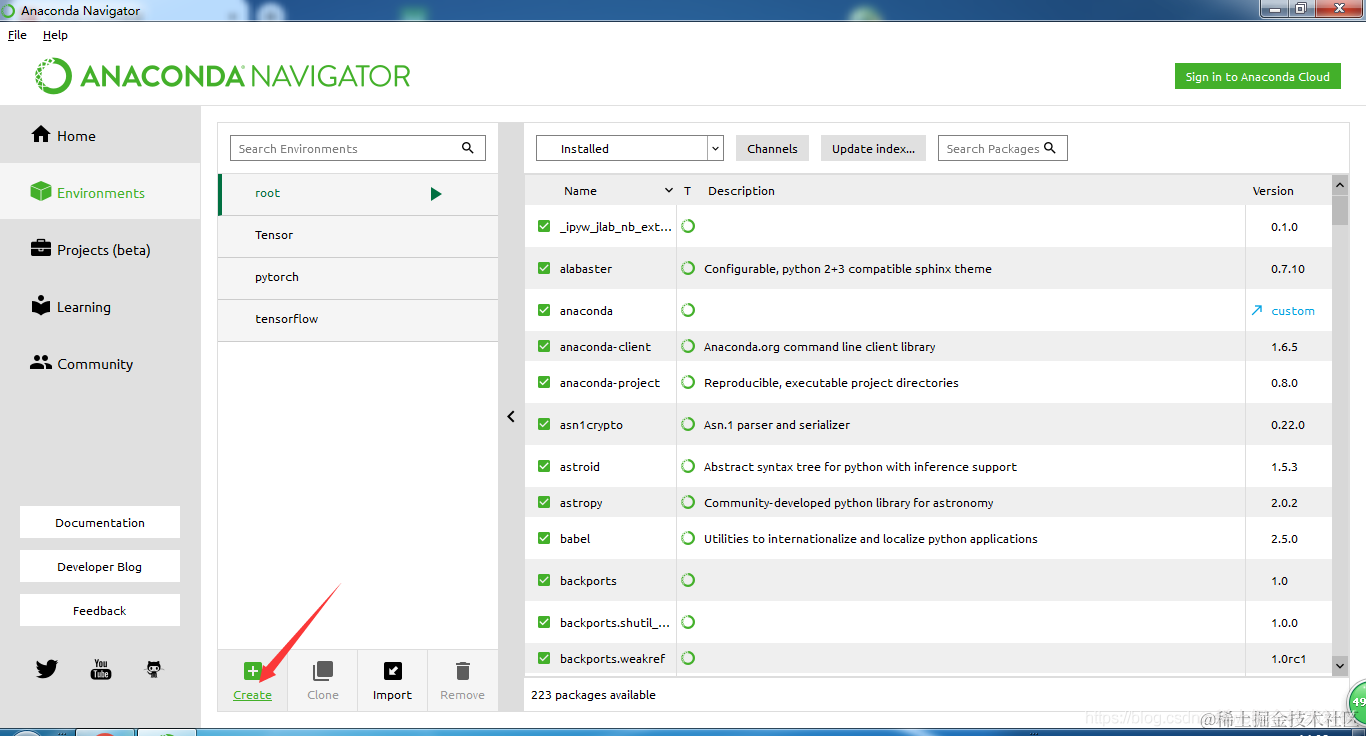Viewport: 1366px width, 736px height.
Task: Select the tensorflow environment
Action: click(x=358, y=319)
